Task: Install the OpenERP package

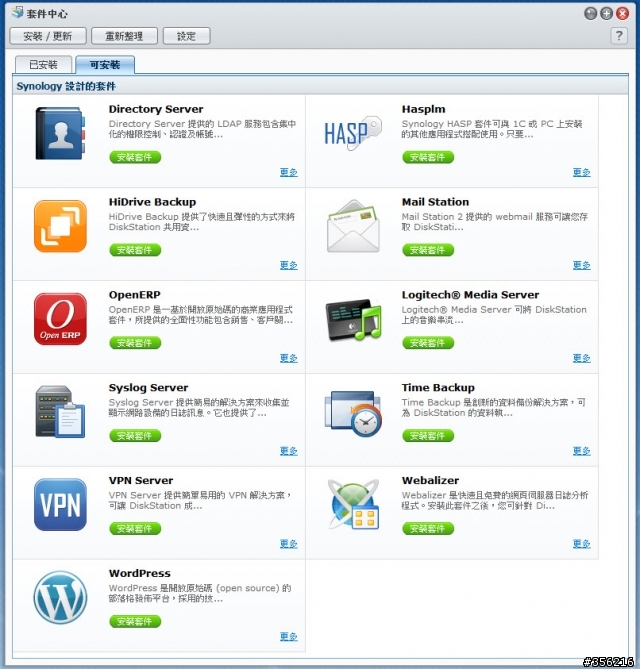Action: tap(135, 342)
